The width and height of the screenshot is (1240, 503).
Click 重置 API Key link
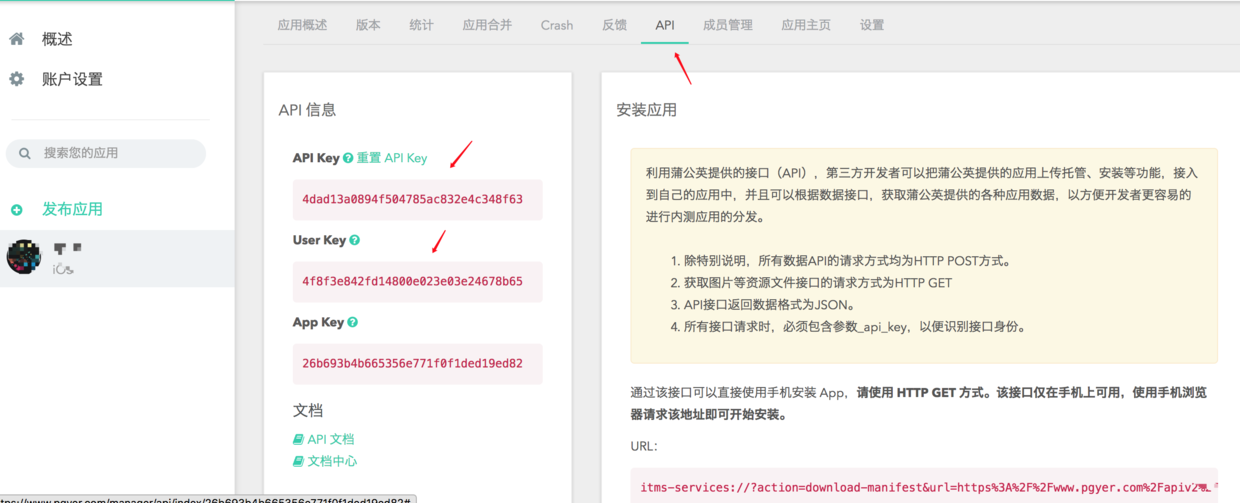(x=392, y=158)
